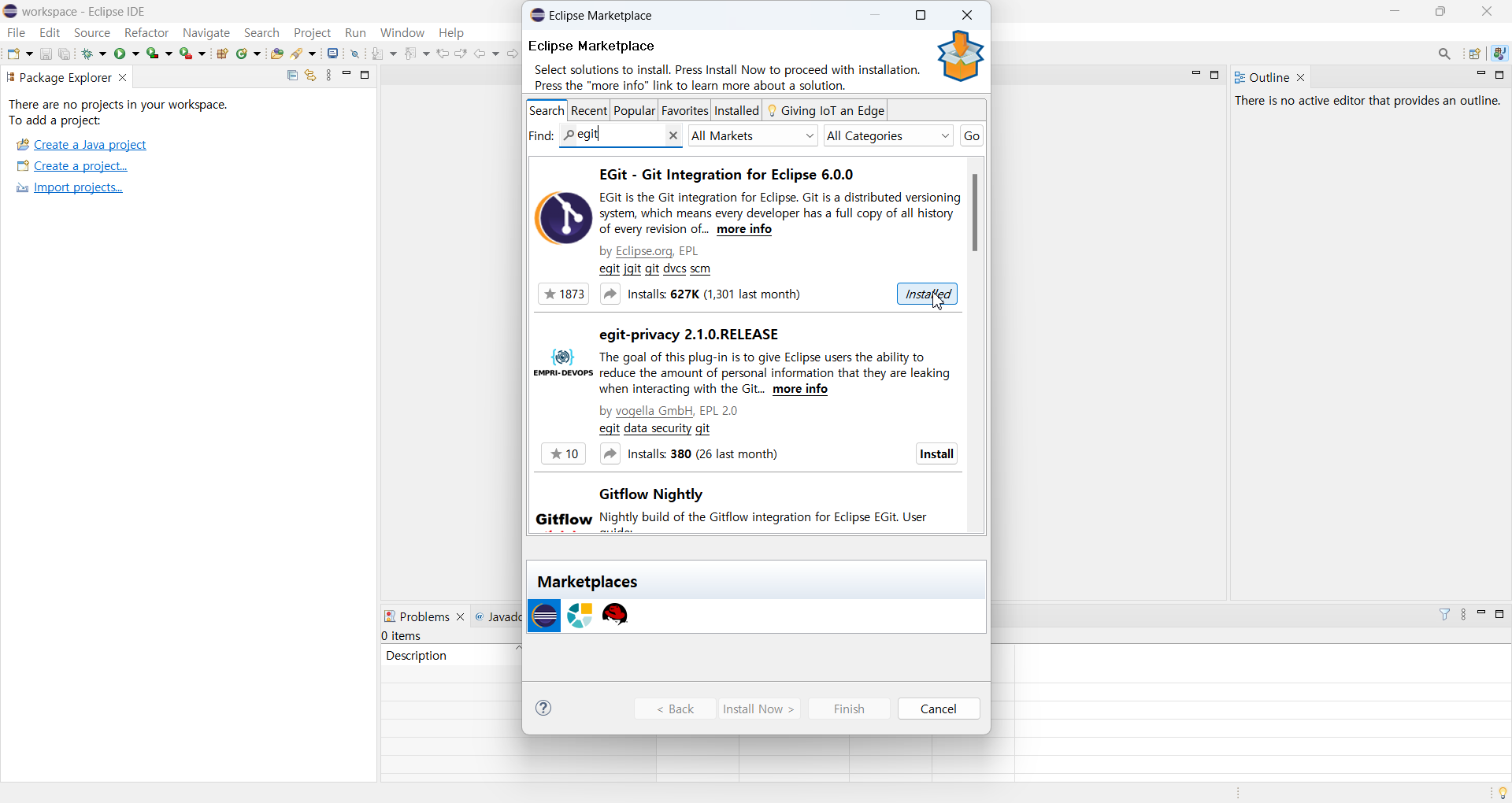Image resolution: width=1512 pixels, height=803 pixels.
Task: Open Problems view filters icon
Action: pyautogui.click(x=1445, y=614)
